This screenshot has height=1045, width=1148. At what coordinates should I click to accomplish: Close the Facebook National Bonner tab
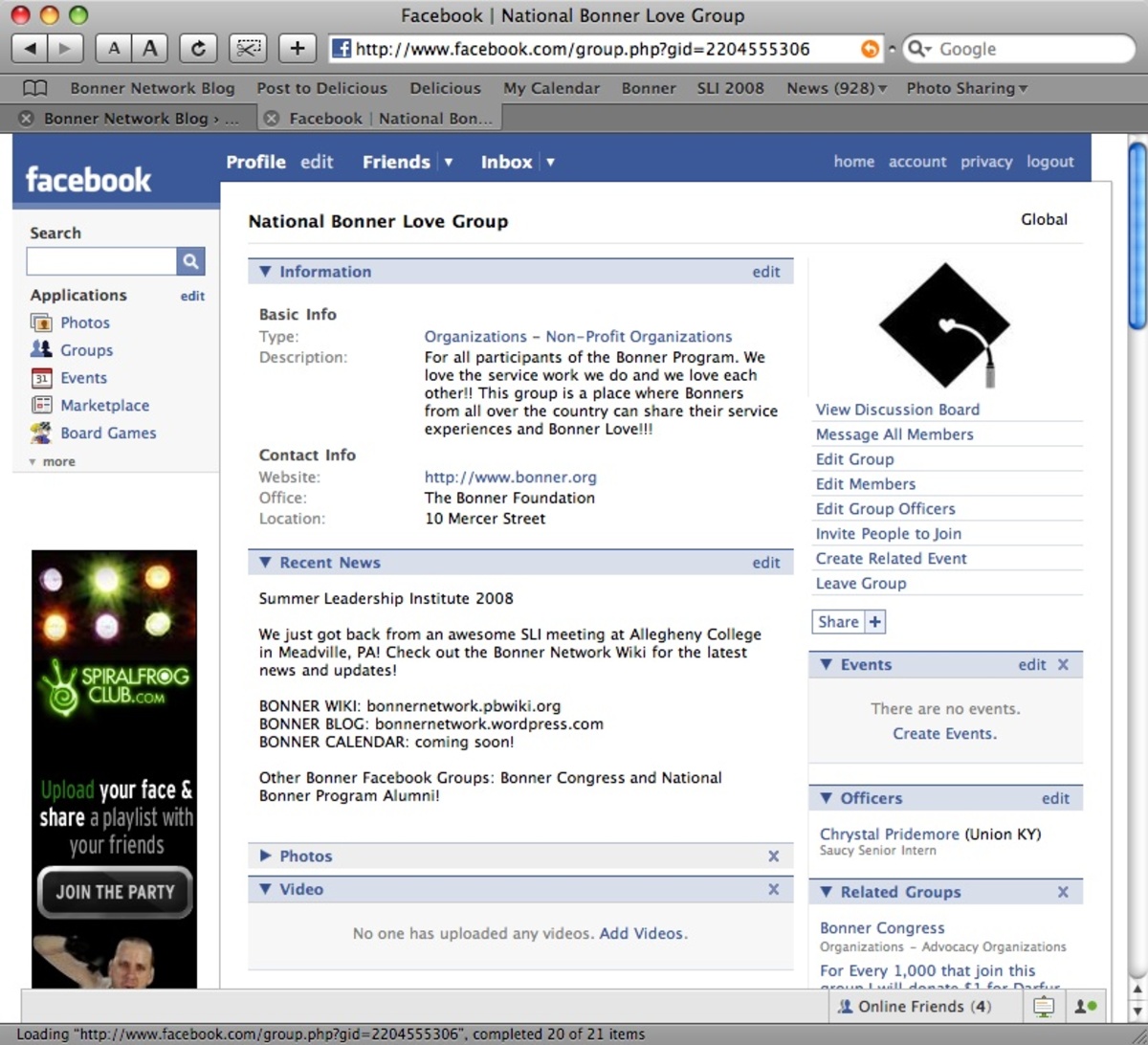[272, 119]
